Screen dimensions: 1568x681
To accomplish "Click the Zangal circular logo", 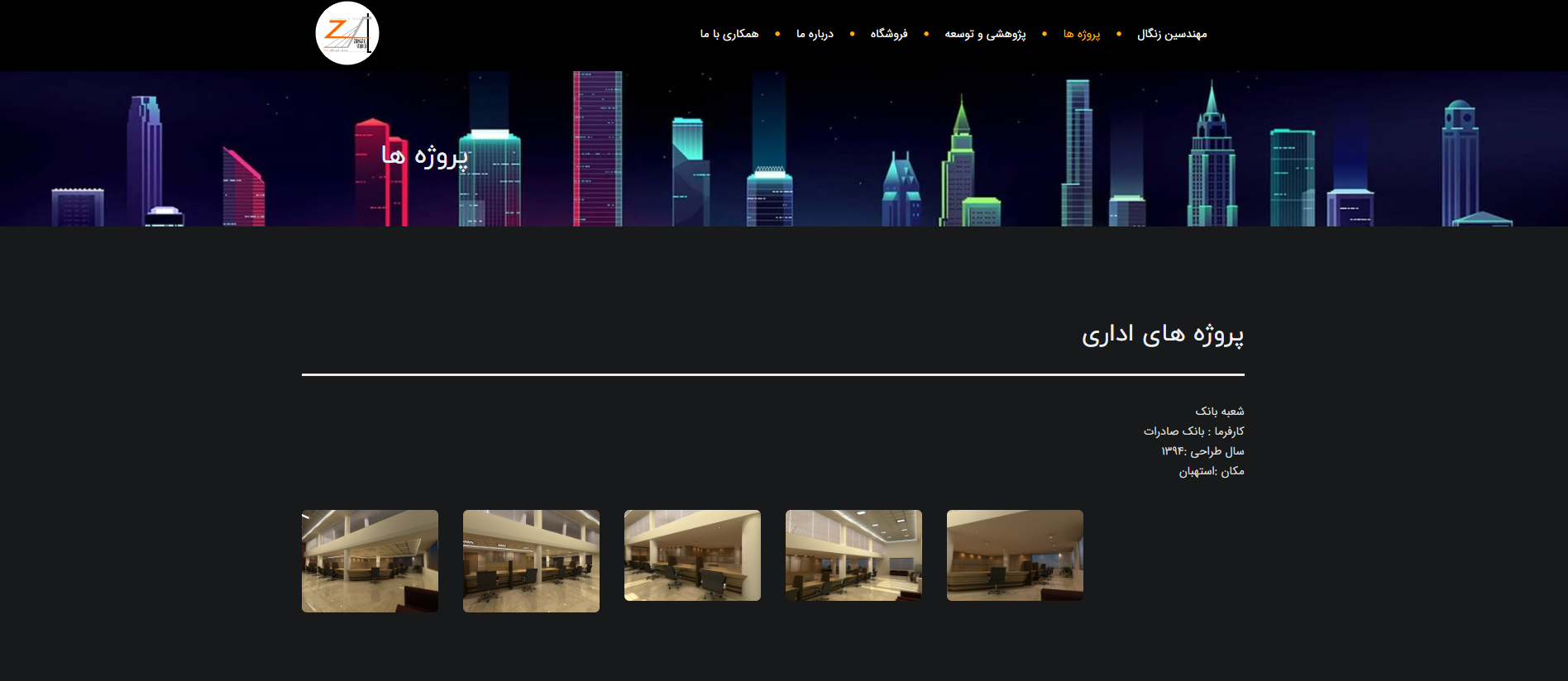I will (347, 34).
